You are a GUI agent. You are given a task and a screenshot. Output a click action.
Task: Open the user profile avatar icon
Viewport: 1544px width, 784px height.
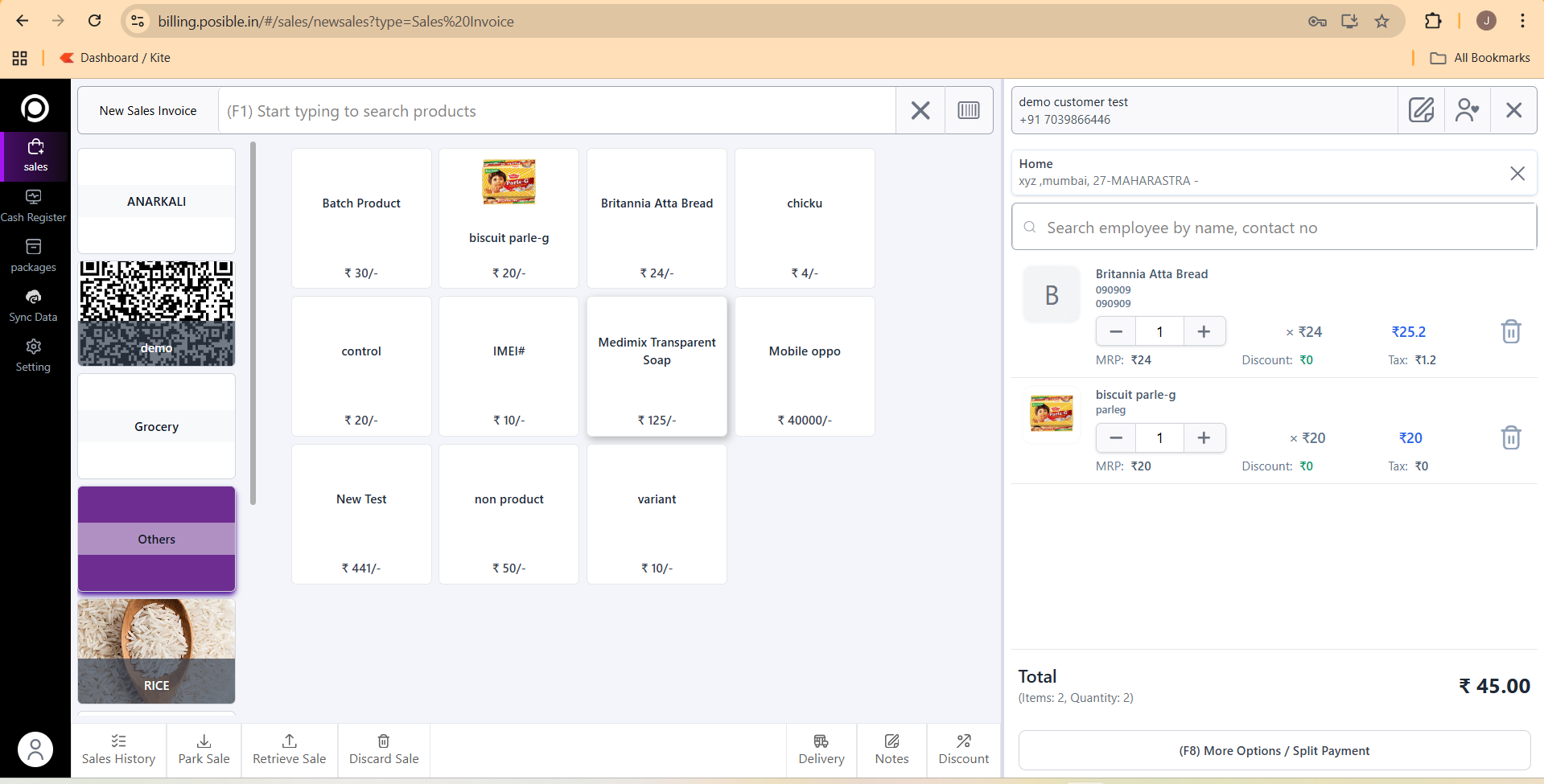35,749
